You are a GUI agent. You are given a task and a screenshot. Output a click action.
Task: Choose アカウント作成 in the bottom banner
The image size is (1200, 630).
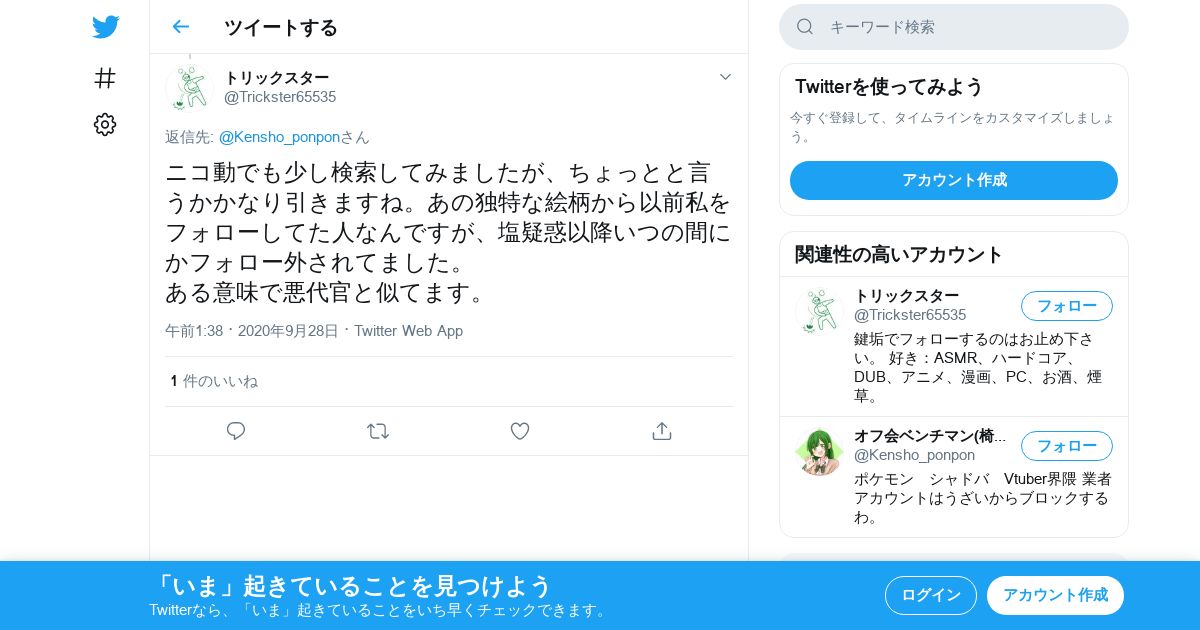coord(1055,595)
